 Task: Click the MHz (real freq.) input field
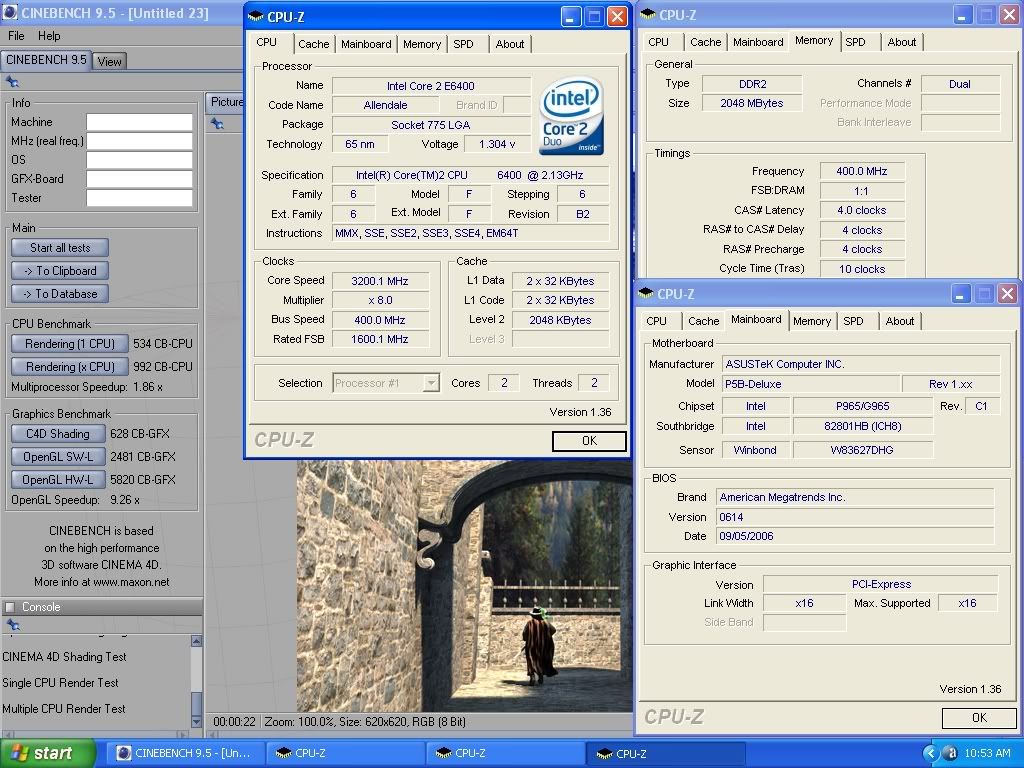click(x=140, y=141)
